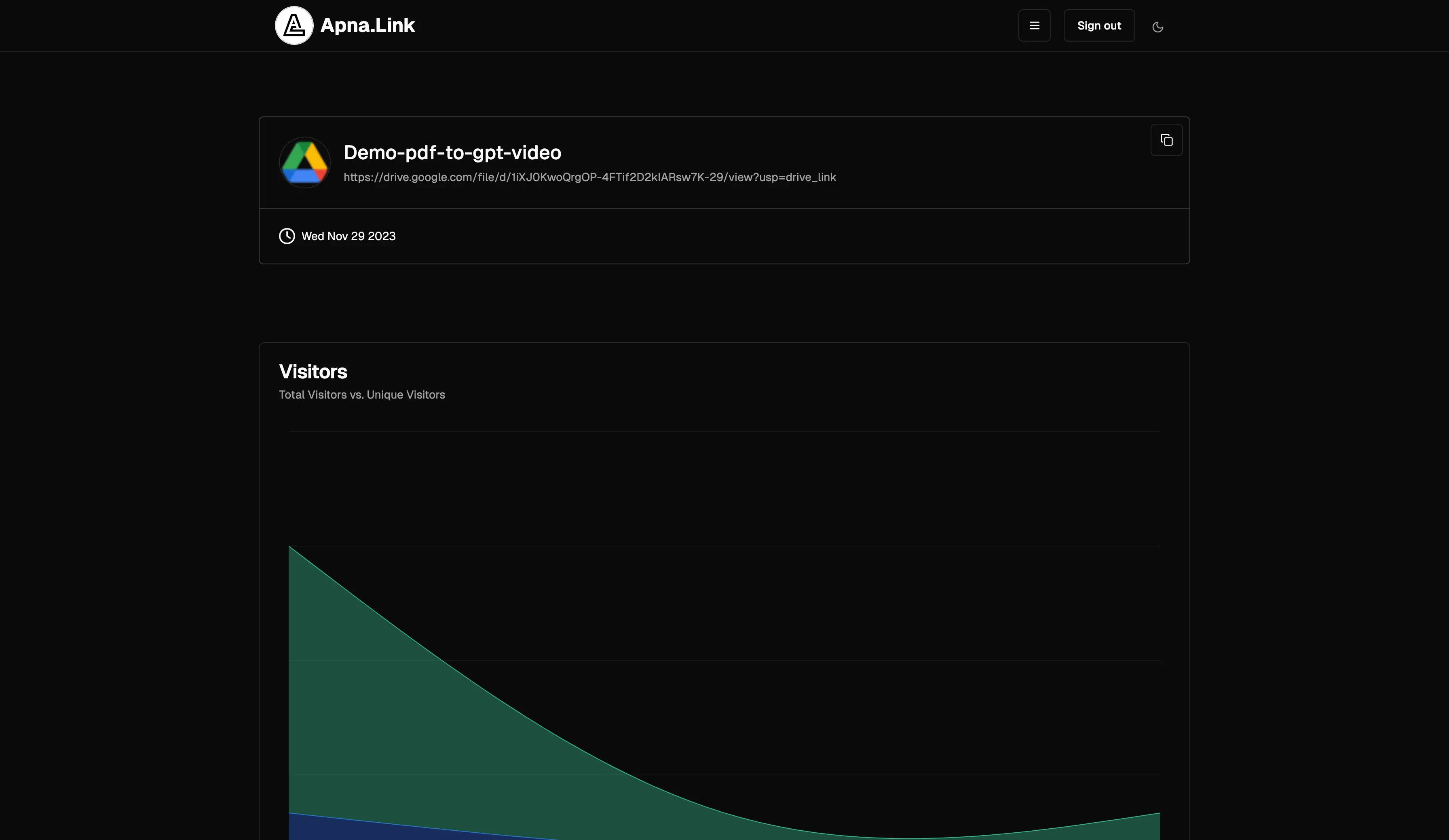Click the left start of the blue line
This screenshot has width=1449, height=840.
click(x=289, y=813)
